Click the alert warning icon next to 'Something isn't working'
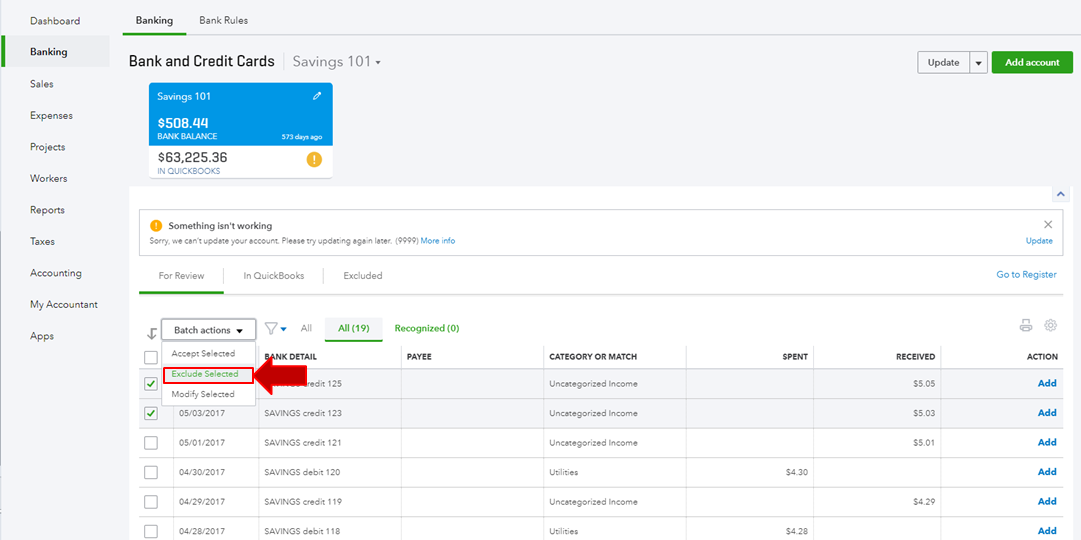The height and width of the screenshot is (540, 1081). [x=156, y=226]
